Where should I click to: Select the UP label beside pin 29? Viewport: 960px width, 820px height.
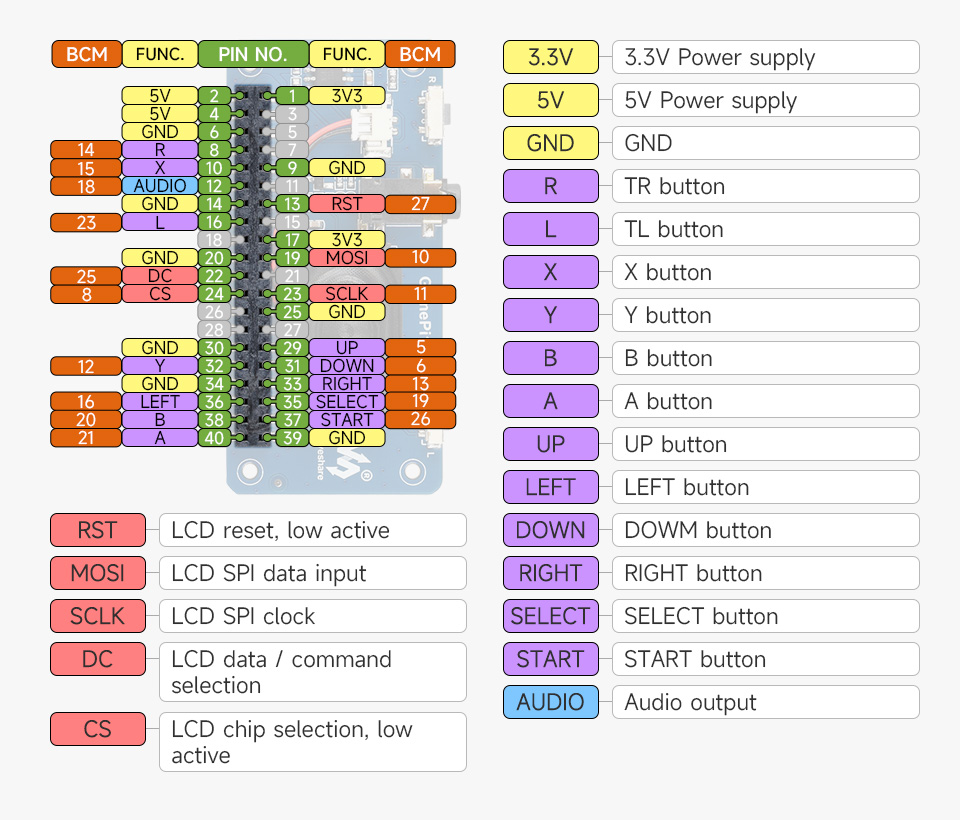click(x=346, y=348)
